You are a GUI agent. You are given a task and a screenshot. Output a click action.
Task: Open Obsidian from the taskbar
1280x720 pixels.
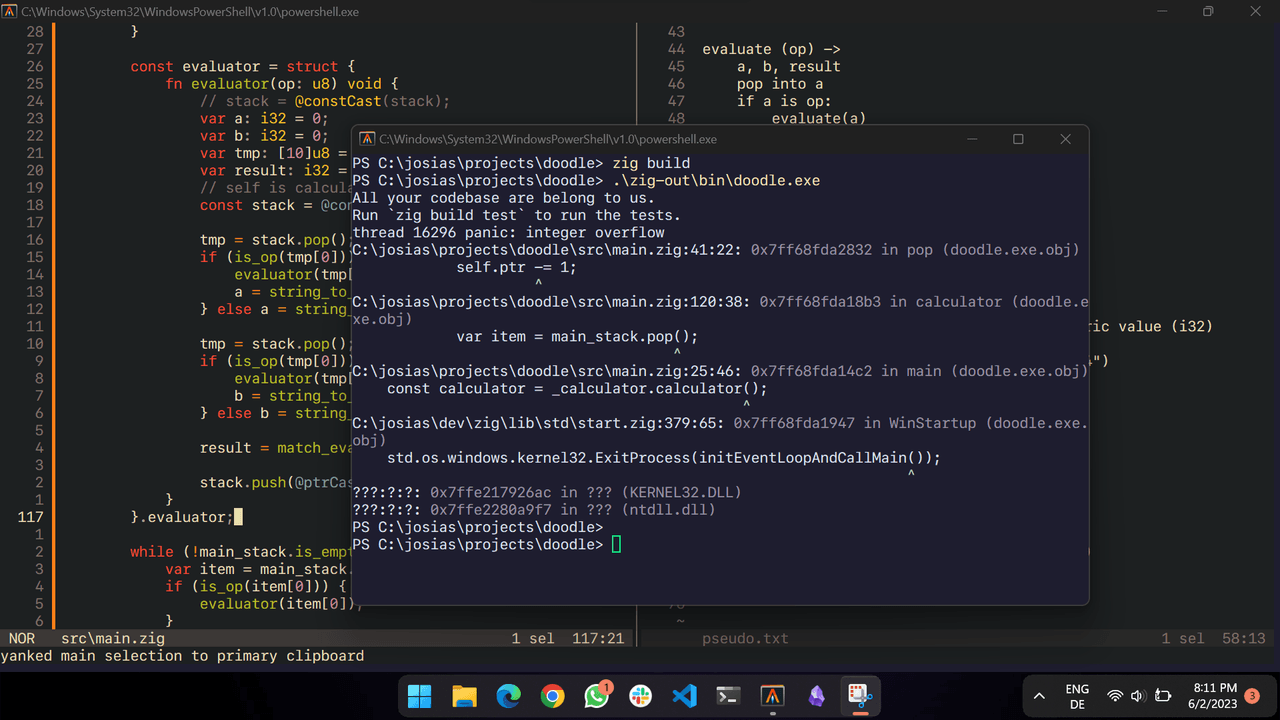817,696
